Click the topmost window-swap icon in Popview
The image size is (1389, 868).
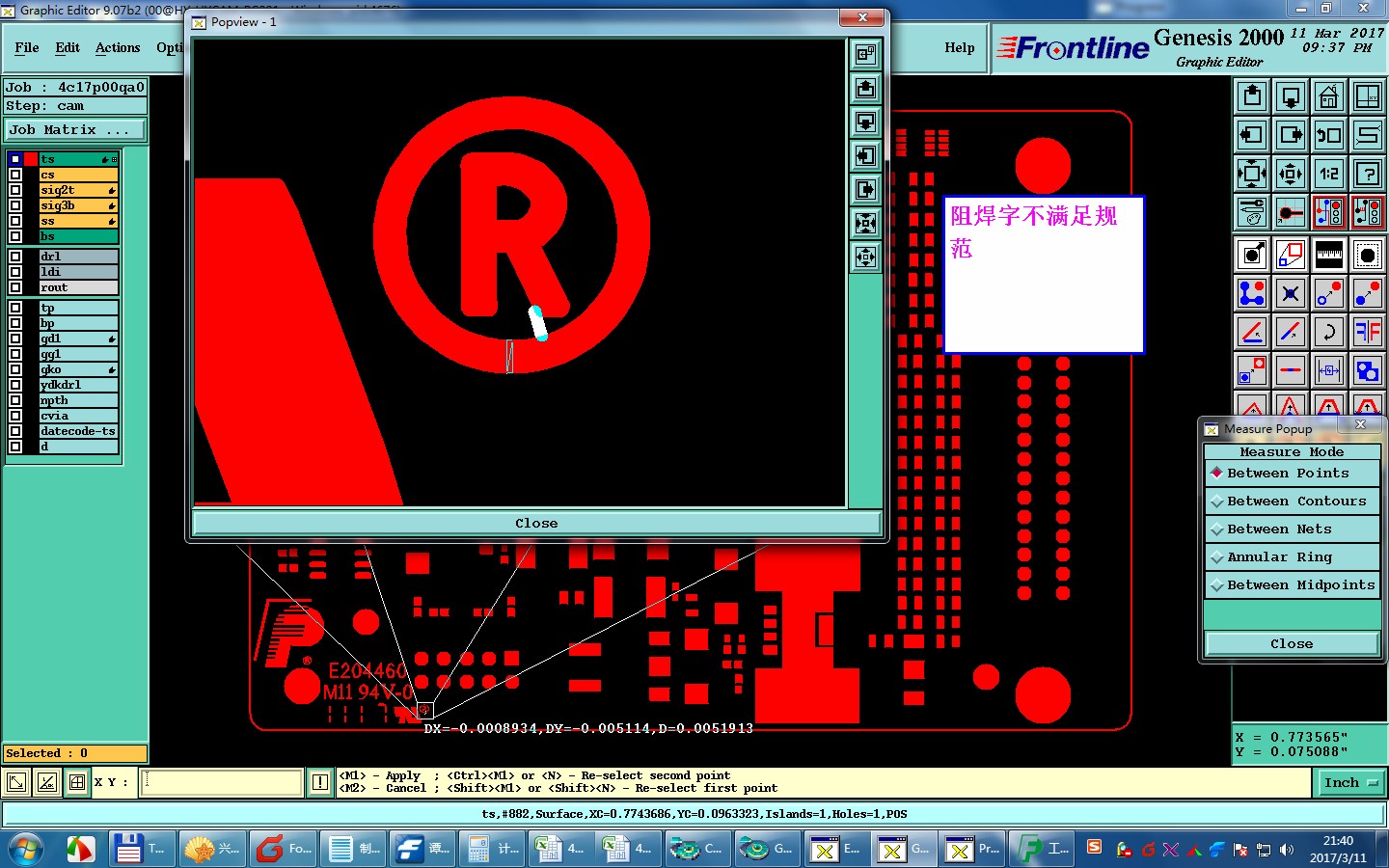coord(866,55)
